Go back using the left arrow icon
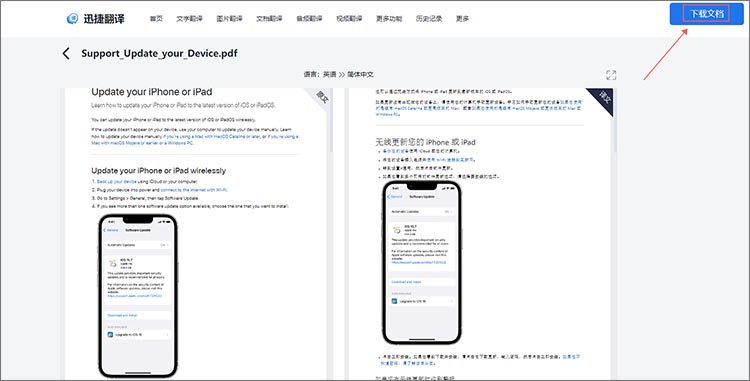Viewport: 750px width, 381px height. coord(66,54)
